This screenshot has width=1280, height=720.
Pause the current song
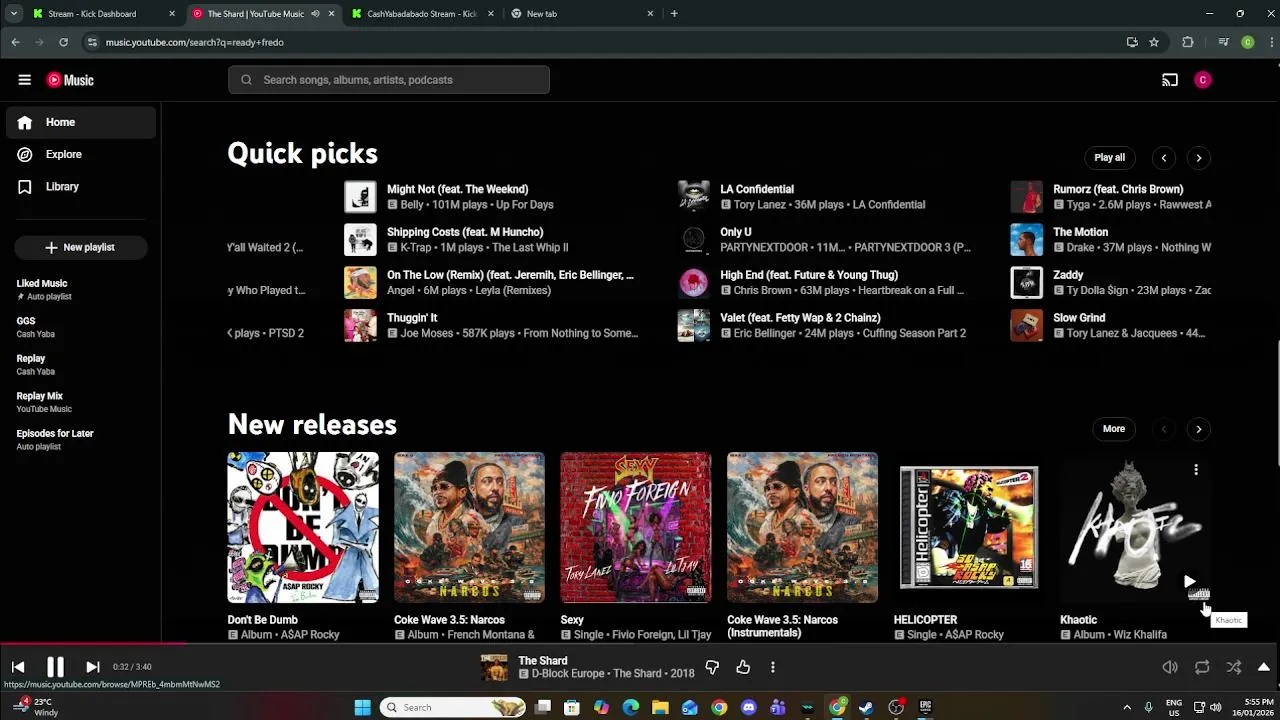click(55, 667)
